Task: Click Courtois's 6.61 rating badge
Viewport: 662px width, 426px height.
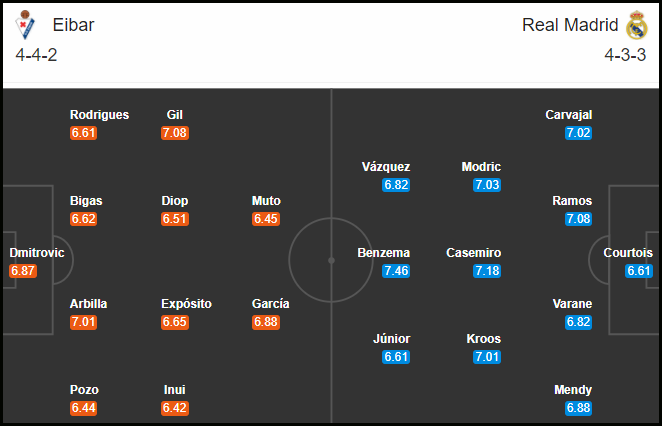Action: tap(639, 271)
